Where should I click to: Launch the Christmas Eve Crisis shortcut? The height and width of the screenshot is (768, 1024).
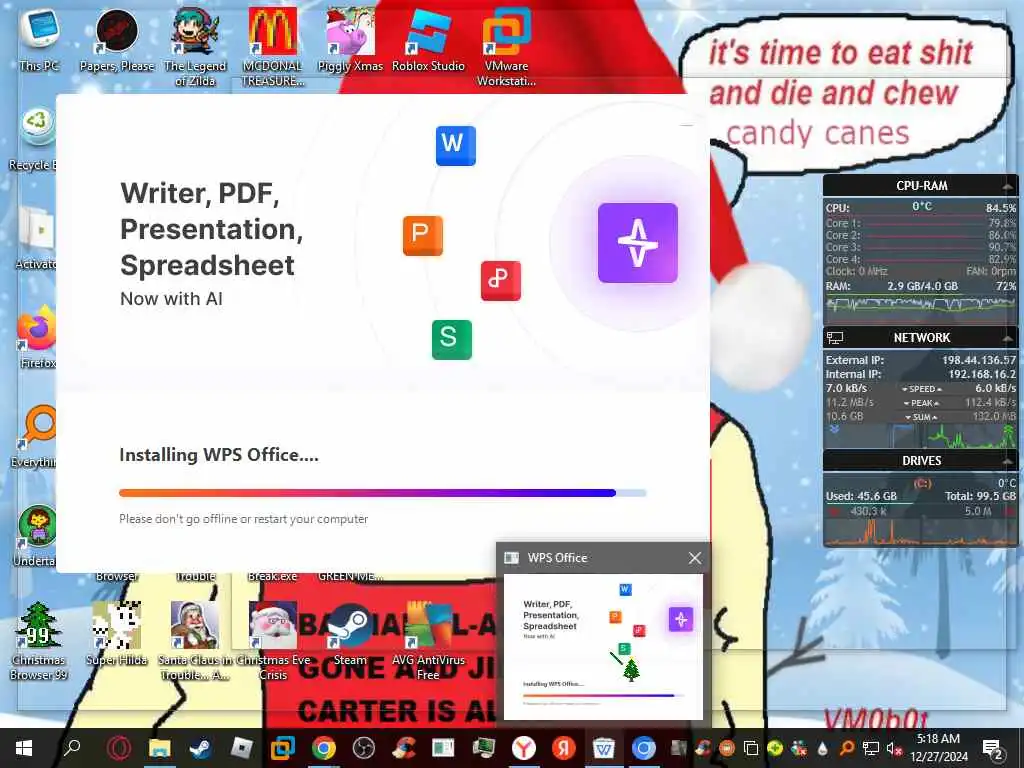click(x=273, y=640)
